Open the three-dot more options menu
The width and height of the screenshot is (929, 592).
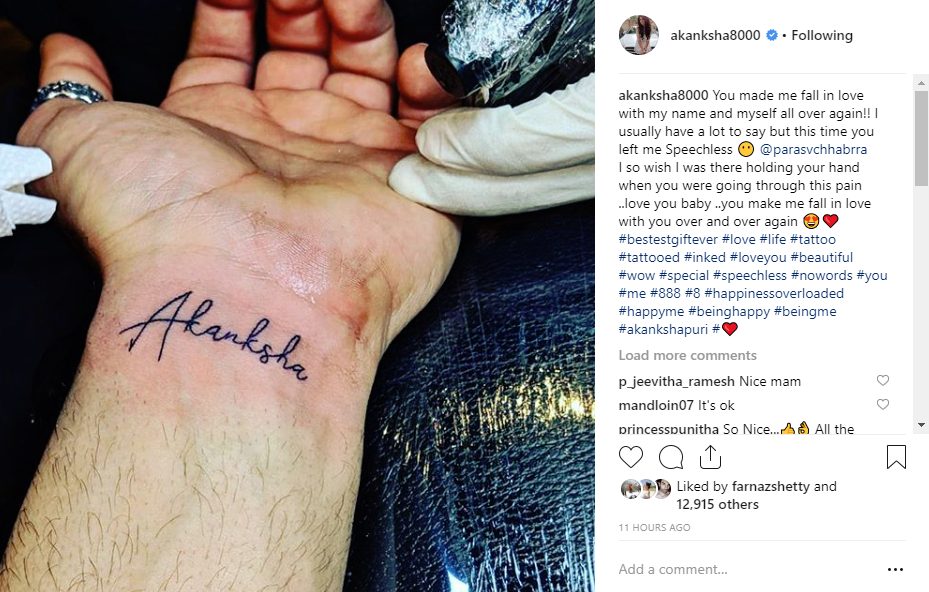(895, 569)
